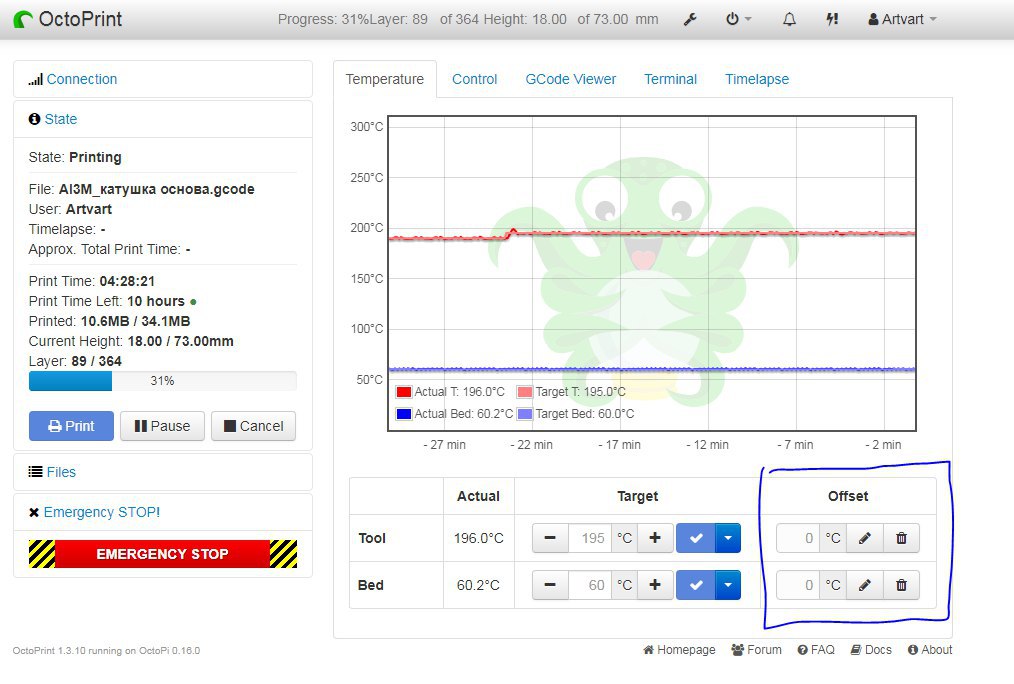This screenshot has height=684, width=1014.
Task: Open settings via the wrench icon
Action: point(690,19)
